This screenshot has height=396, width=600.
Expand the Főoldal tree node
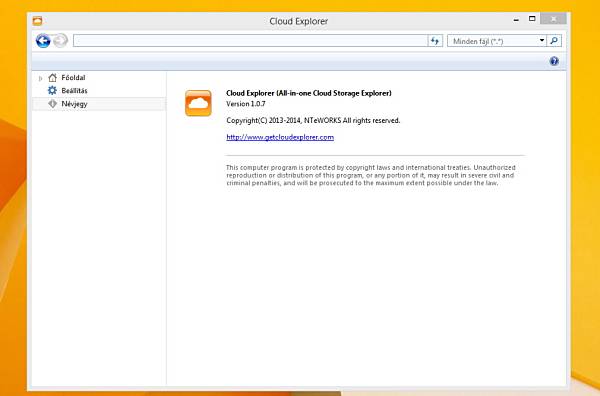40,78
